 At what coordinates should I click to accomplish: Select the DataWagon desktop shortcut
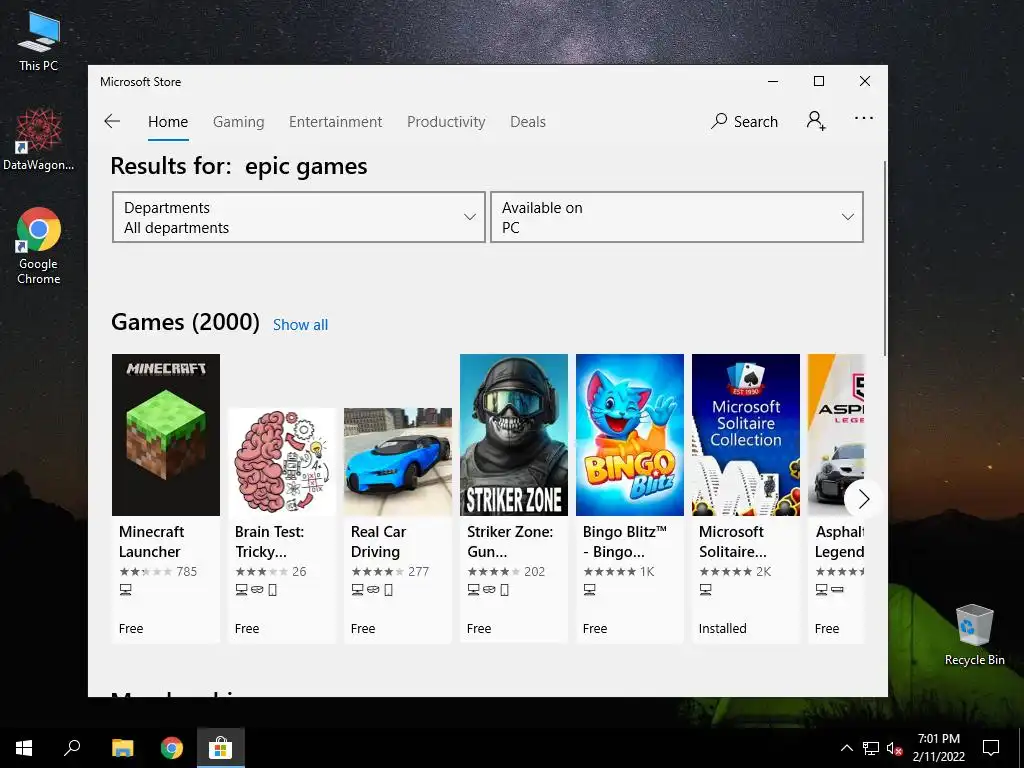(x=39, y=140)
